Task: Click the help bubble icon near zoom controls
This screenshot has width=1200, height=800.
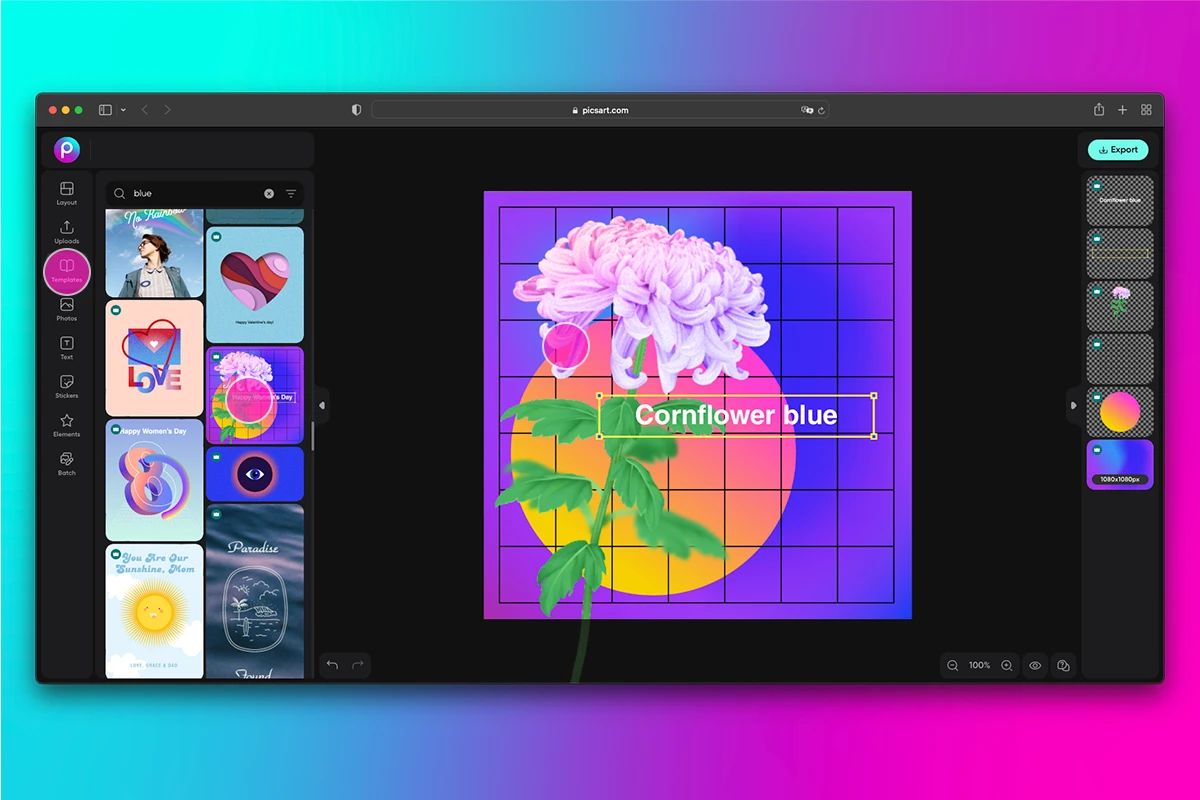Action: (x=1063, y=665)
